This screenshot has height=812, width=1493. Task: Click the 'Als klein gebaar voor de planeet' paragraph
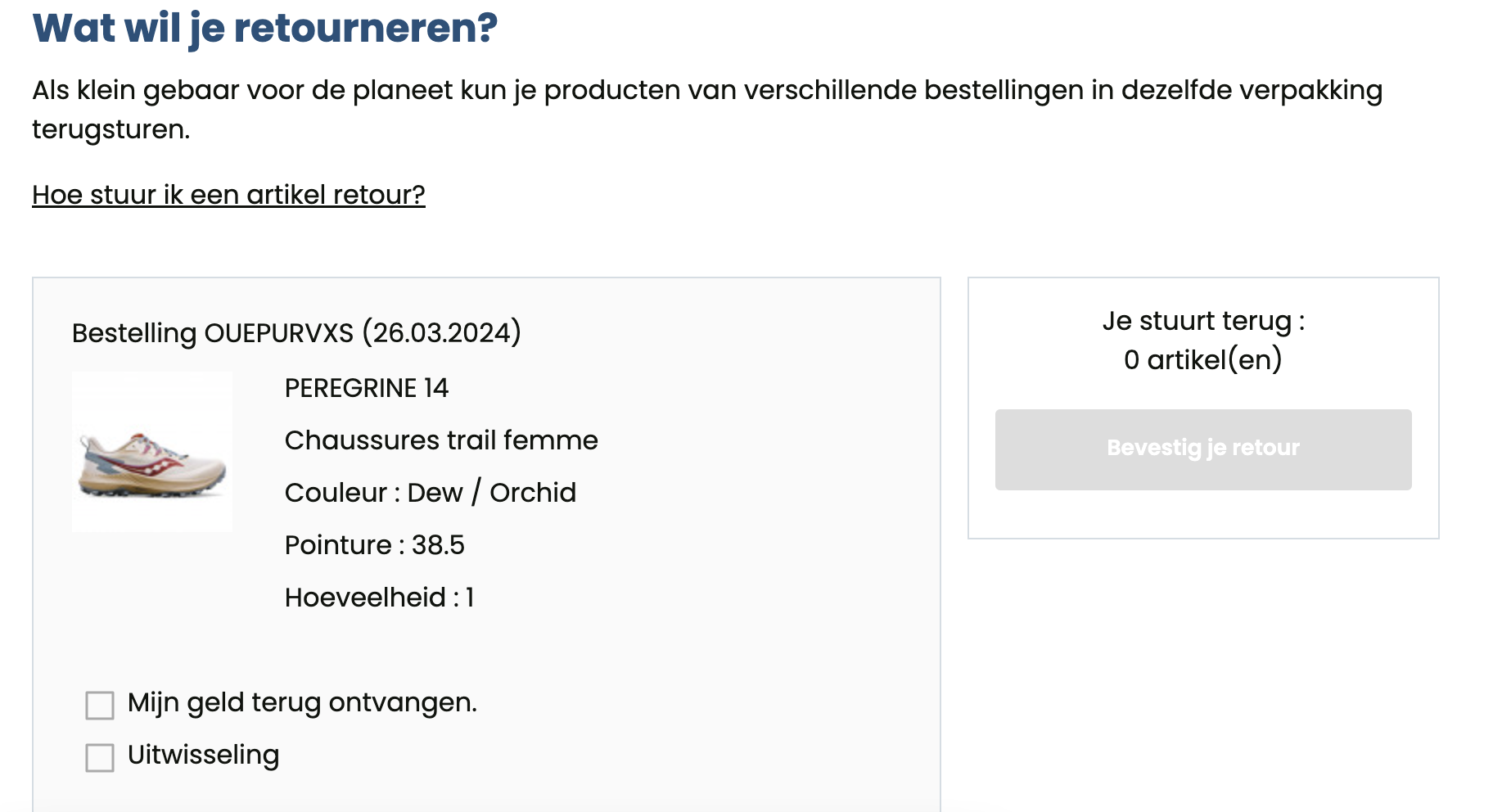click(707, 110)
